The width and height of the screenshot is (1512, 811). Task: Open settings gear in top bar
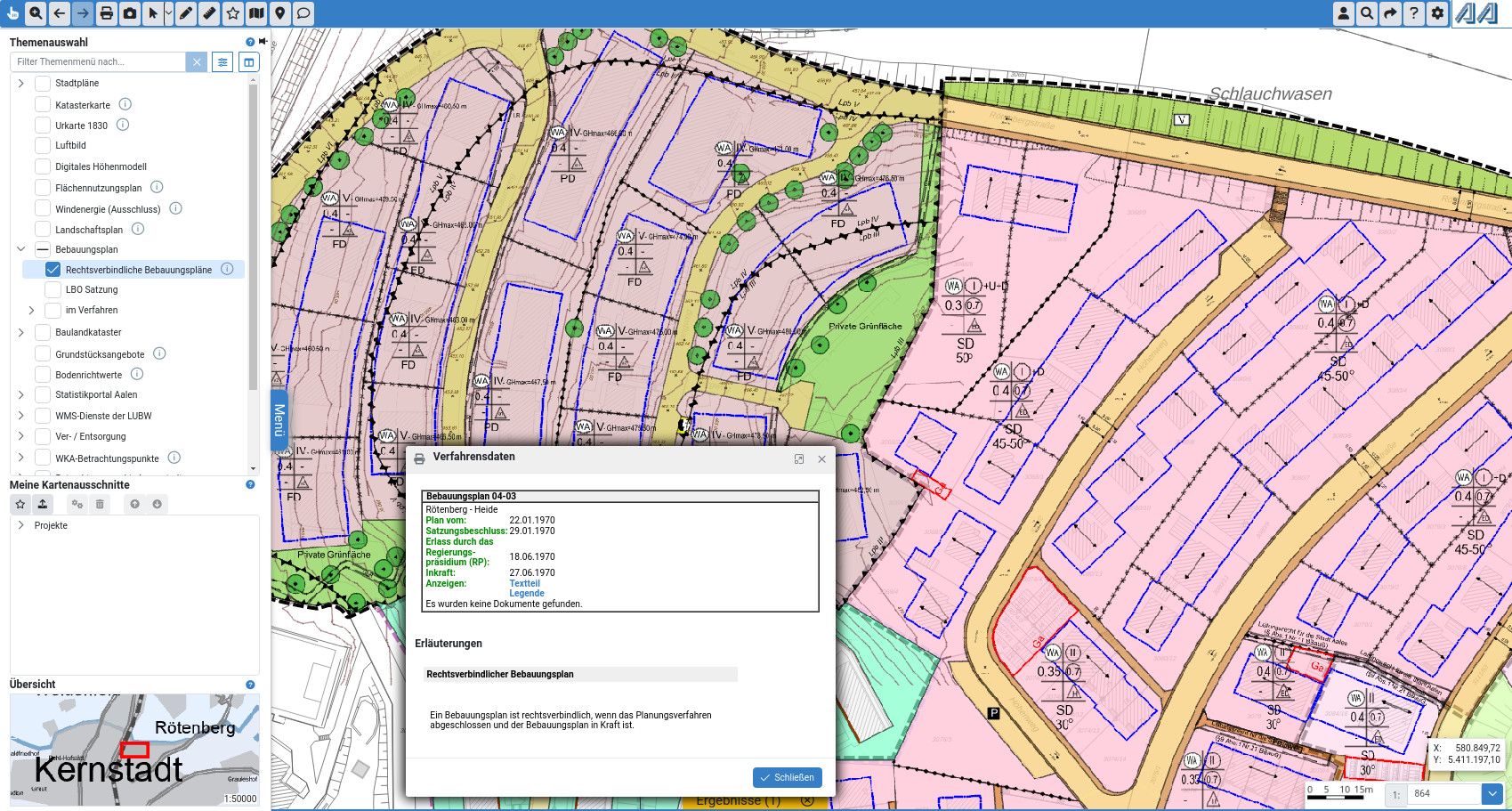pos(1437,13)
